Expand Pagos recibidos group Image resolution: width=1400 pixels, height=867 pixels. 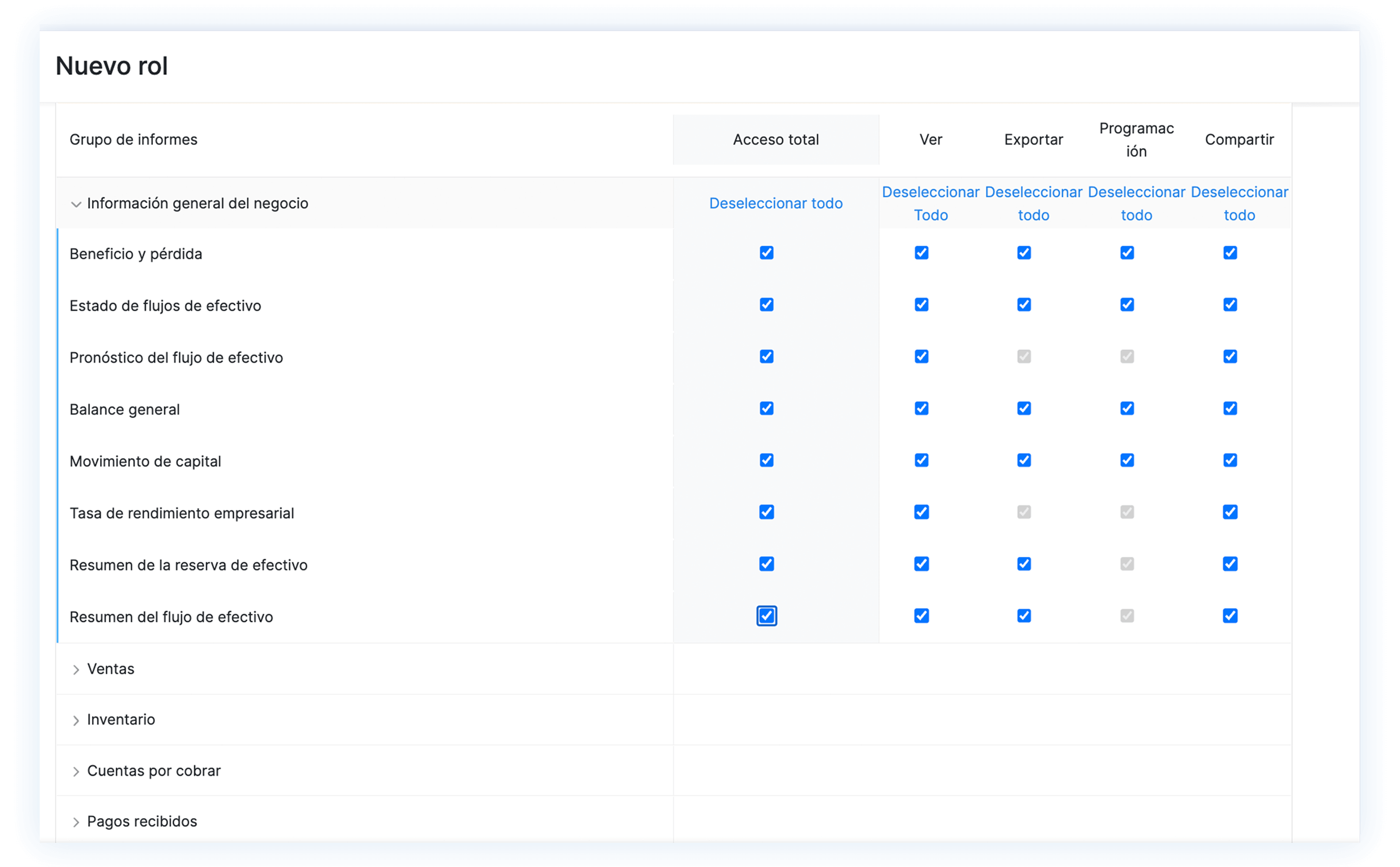point(75,822)
